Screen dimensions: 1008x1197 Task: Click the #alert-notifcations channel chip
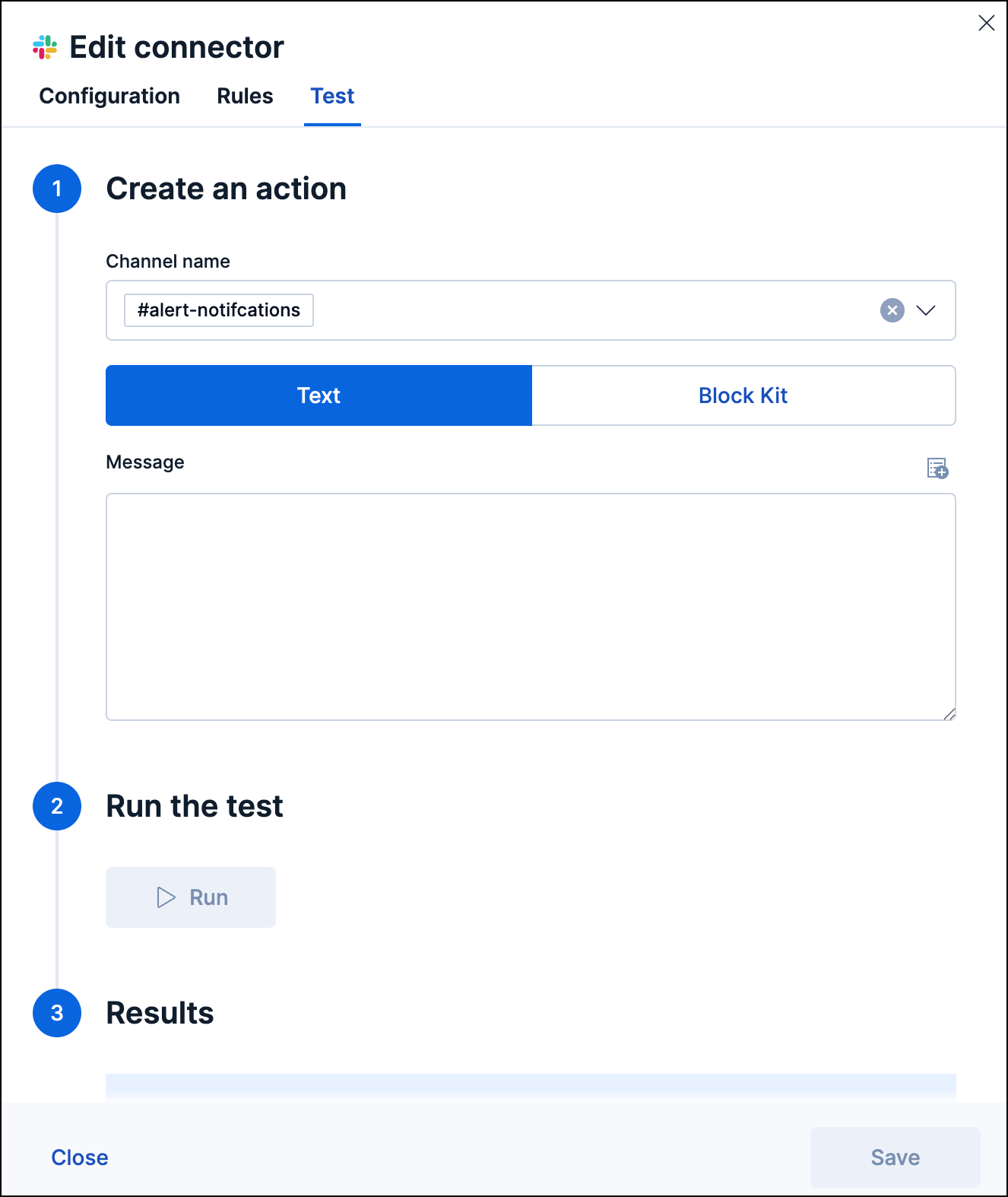tap(218, 310)
